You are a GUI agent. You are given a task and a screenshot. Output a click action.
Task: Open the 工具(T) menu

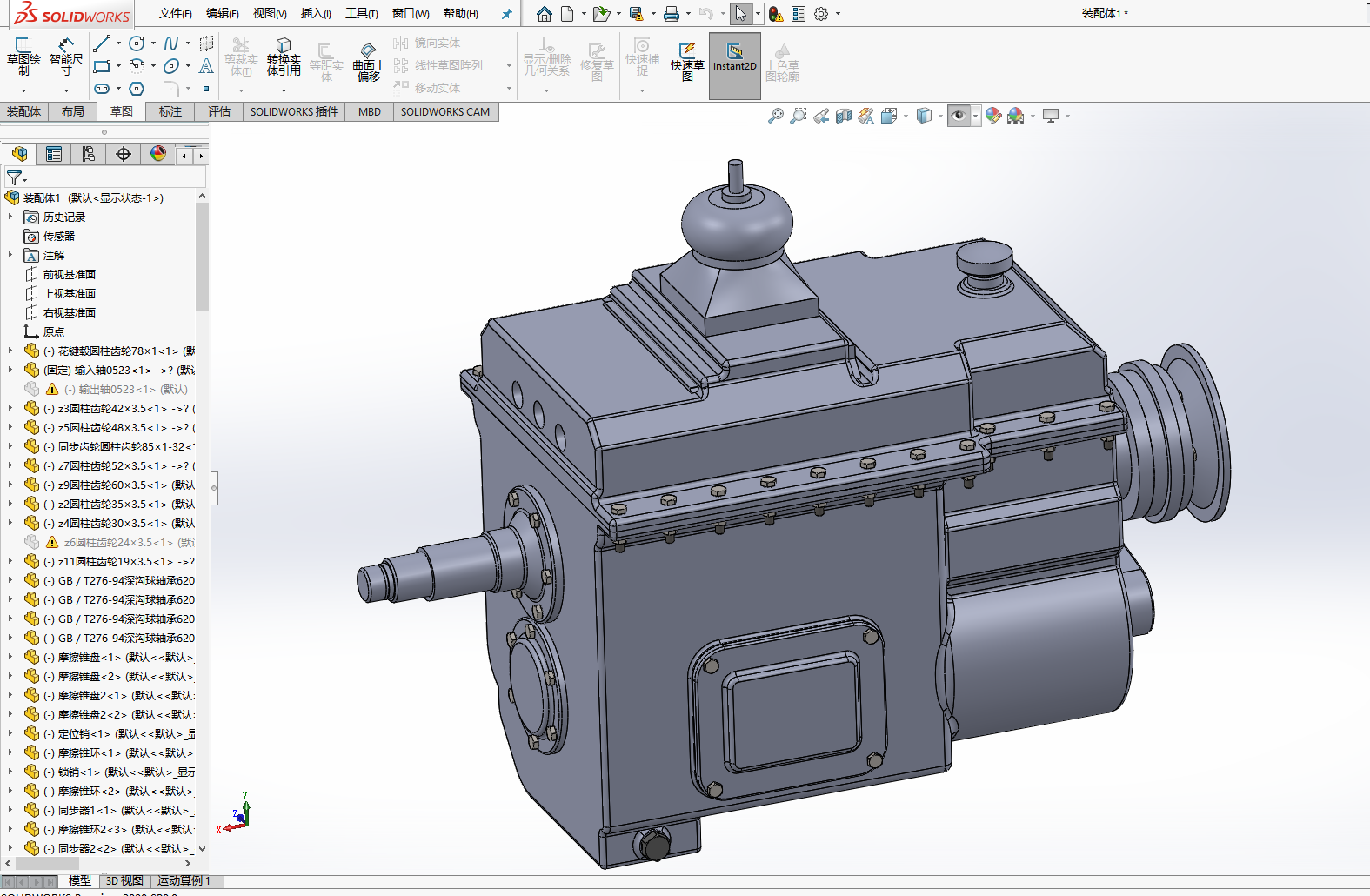361,14
